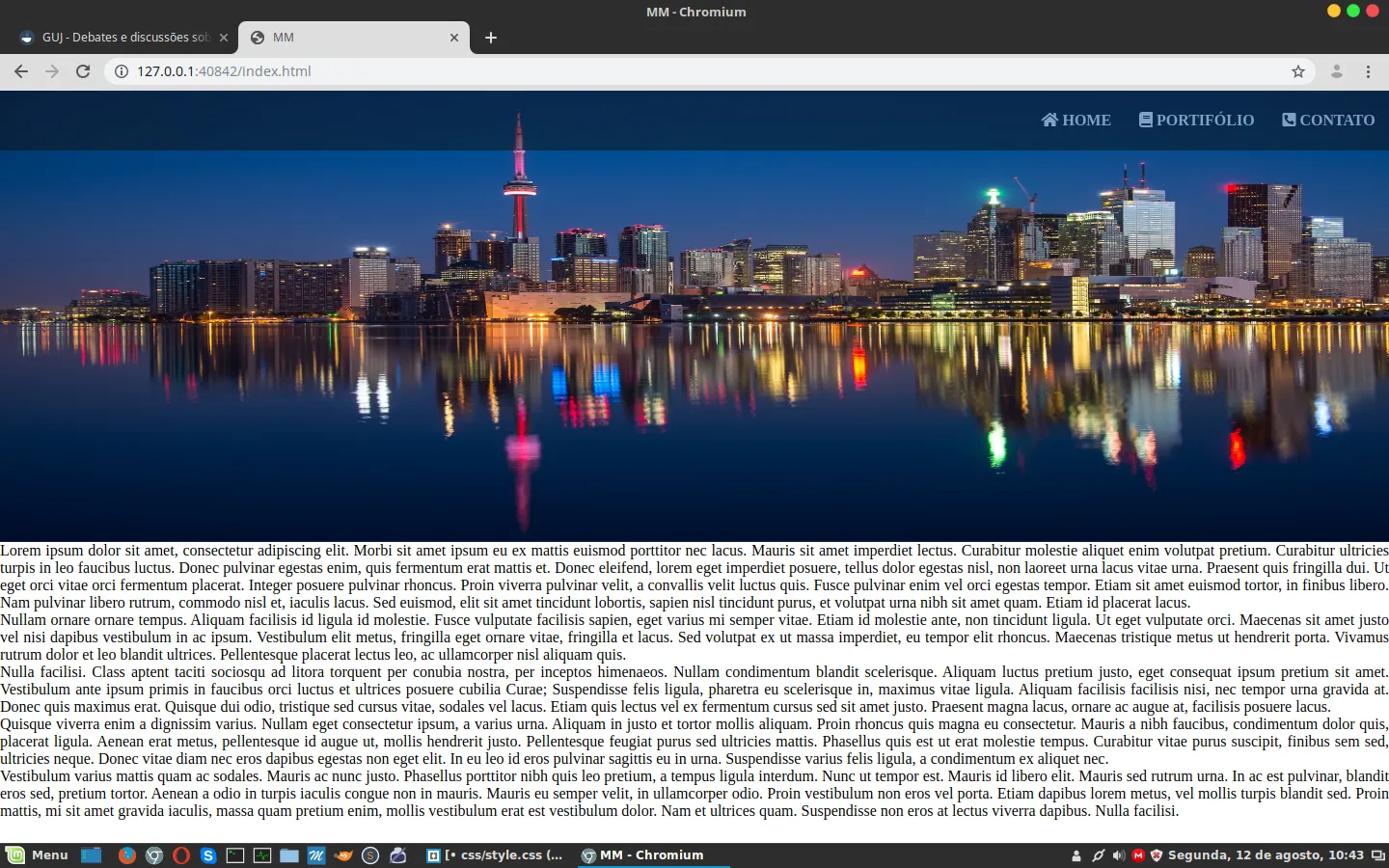Open the volume control in system tray

click(x=1118, y=855)
